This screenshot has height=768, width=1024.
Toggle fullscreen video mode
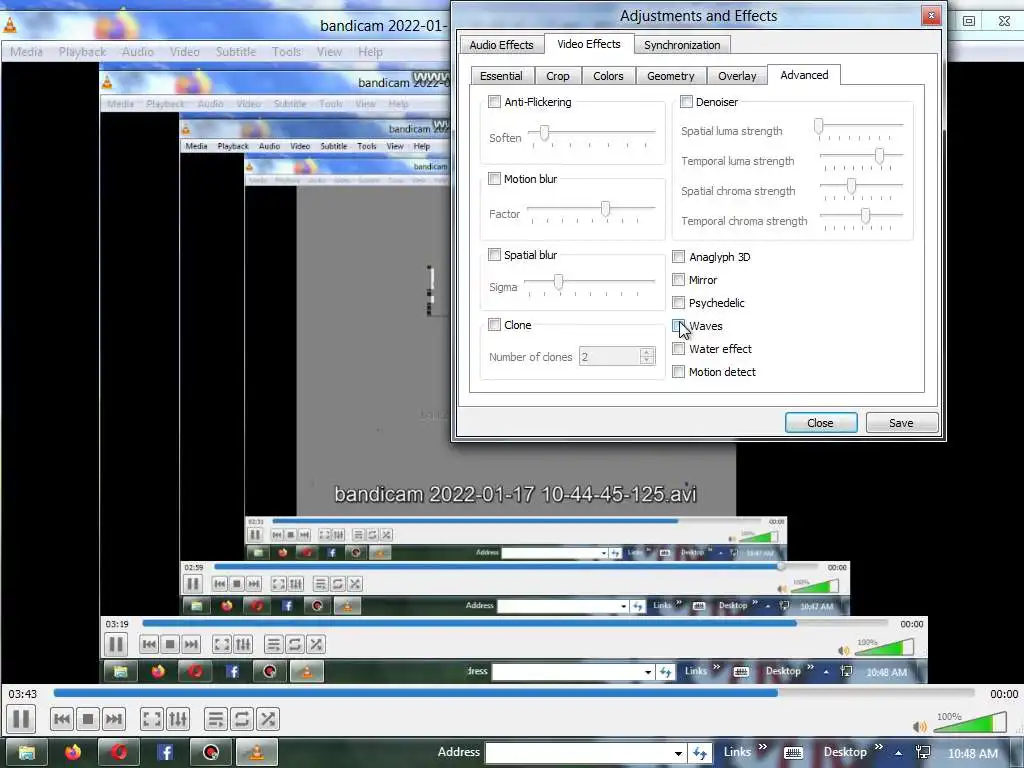pos(152,720)
